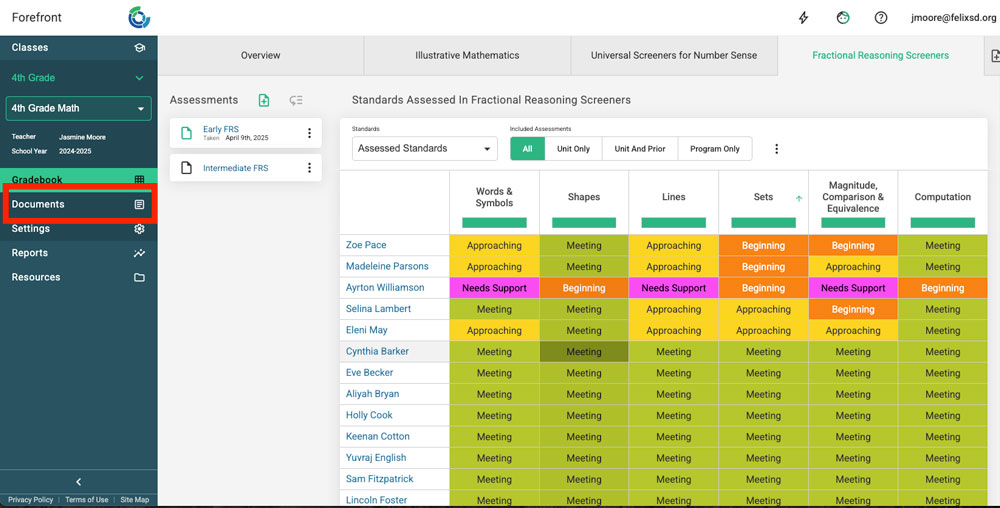Viewport: 1000px width, 508px height.
Task: Select the Unit And Prior filter
Action: click(640, 149)
